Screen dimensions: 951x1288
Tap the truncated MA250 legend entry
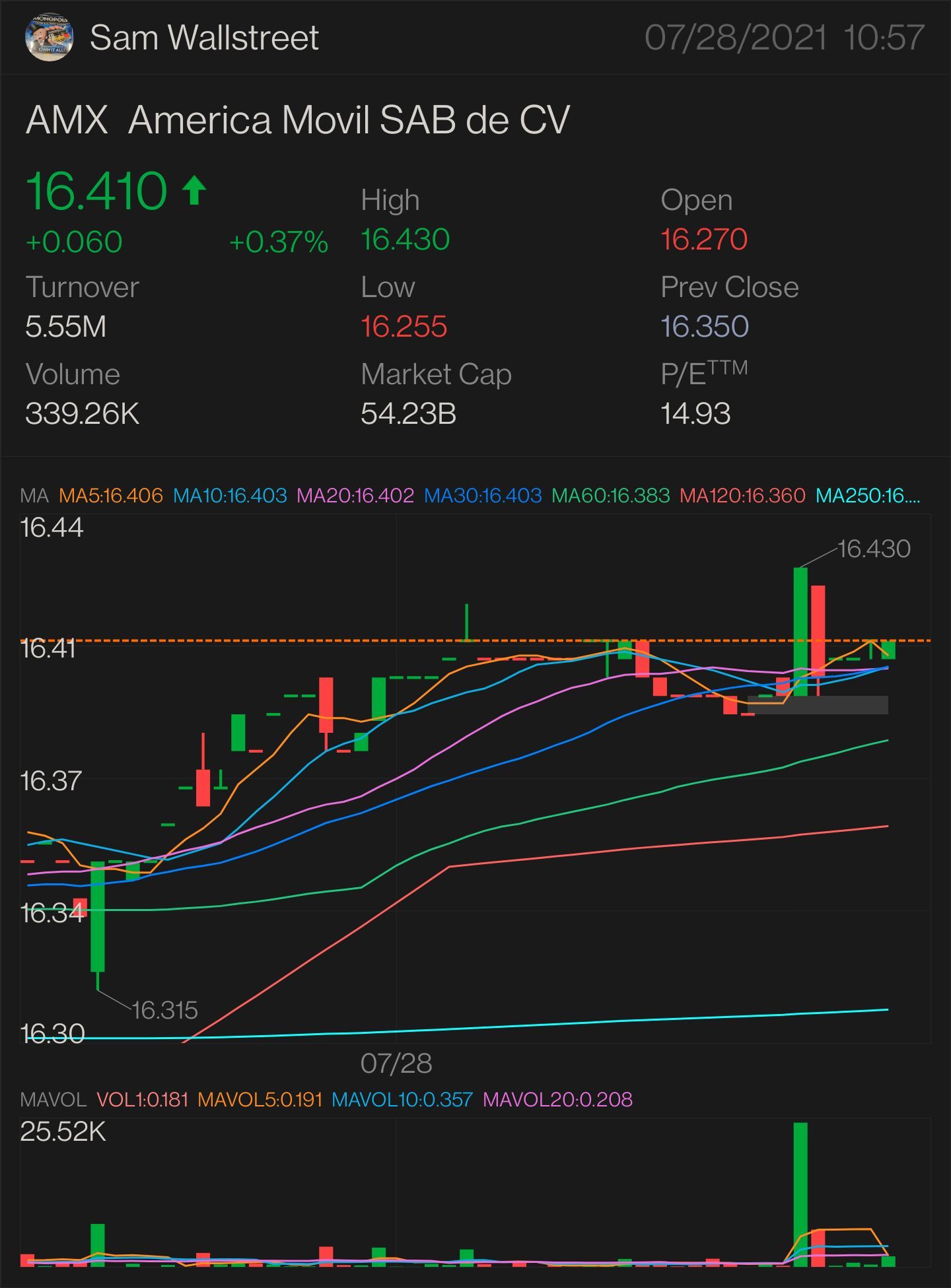(x=868, y=496)
